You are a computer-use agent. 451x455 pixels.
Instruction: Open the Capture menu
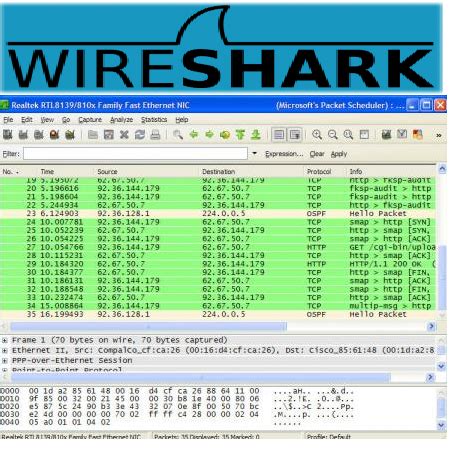pyautogui.click(x=90, y=120)
